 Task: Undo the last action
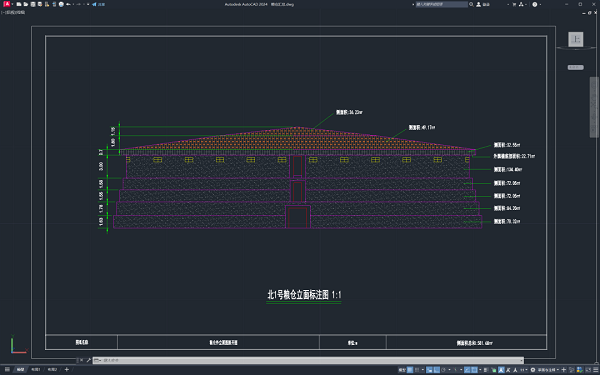(68, 4)
